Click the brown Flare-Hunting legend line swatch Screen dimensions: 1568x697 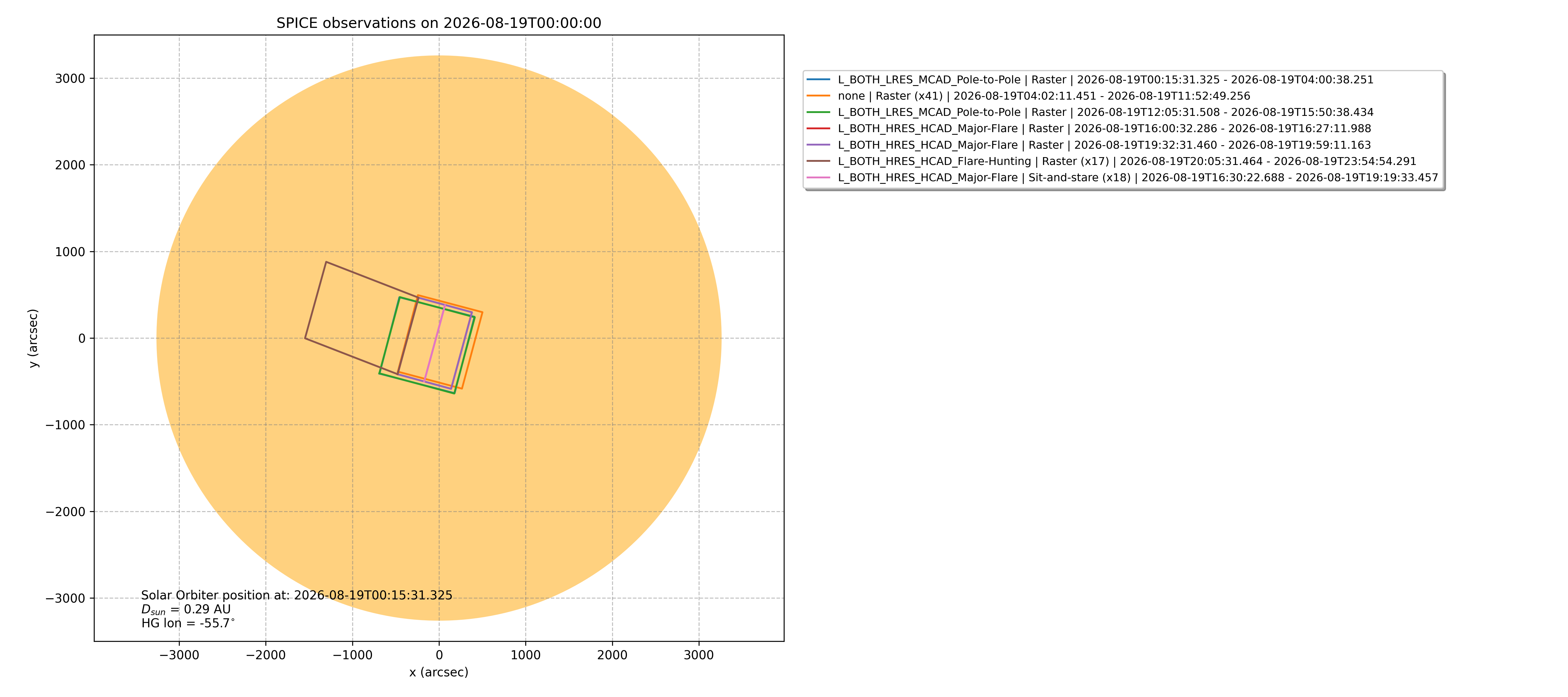pyautogui.click(x=818, y=161)
